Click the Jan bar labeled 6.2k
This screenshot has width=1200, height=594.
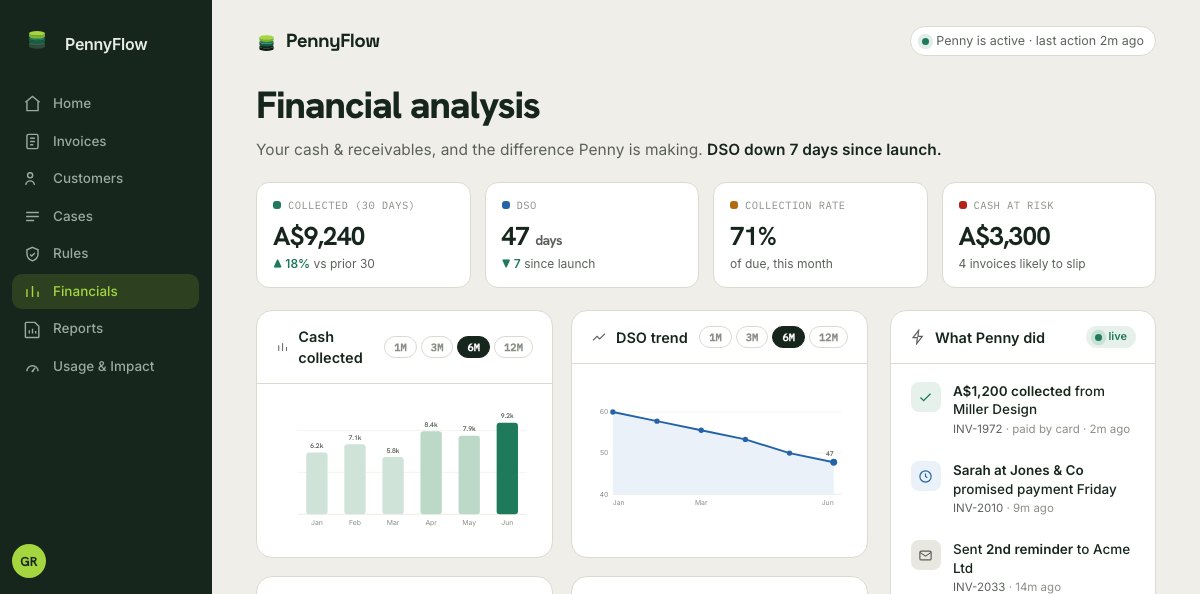[317, 483]
